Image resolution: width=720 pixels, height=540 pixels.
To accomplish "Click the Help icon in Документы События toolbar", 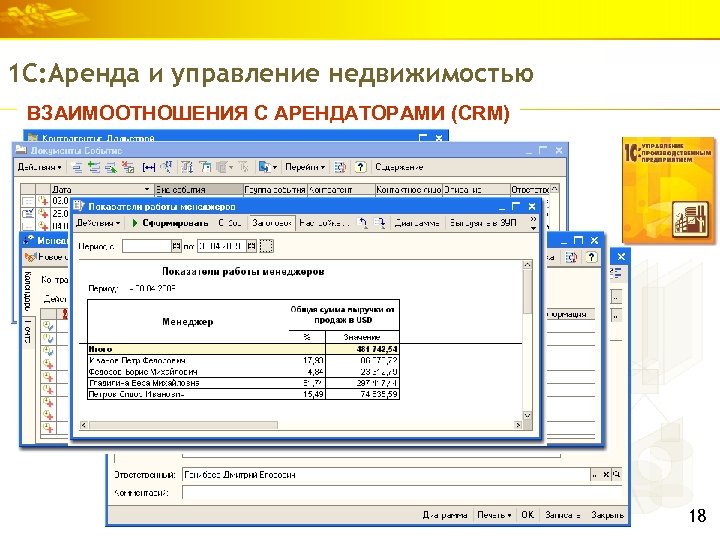I will 360,168.
